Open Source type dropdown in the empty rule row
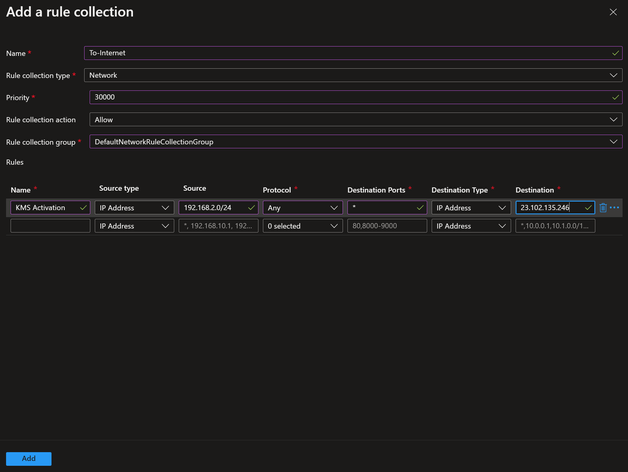Image resolution: width=628 pixels, height=472 pixels. coord(134,226)
